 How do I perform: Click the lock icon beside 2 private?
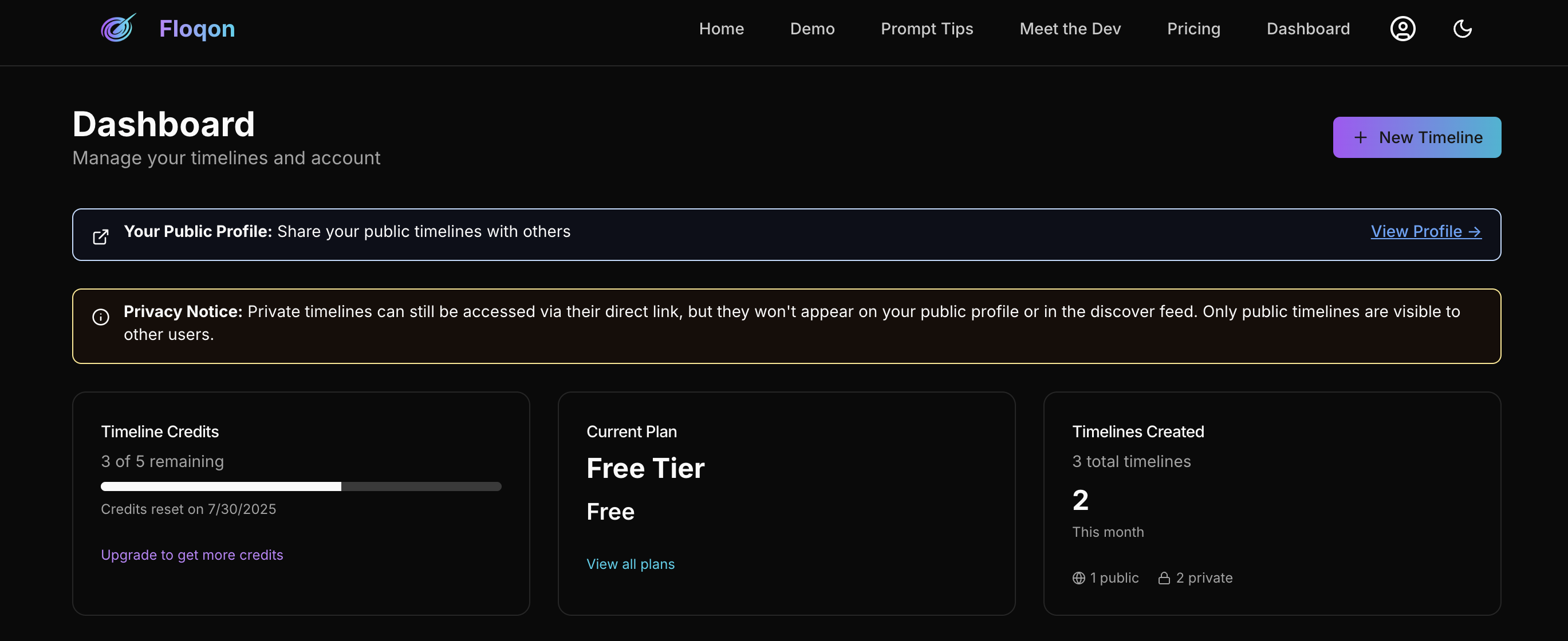[x=1164, y=577]
